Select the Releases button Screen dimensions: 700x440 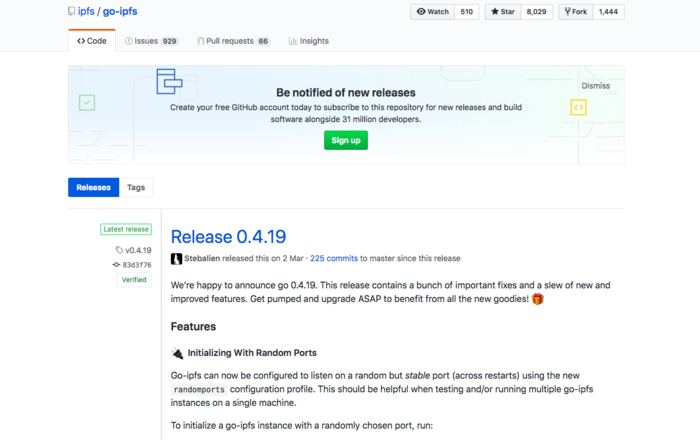point(93,187)
